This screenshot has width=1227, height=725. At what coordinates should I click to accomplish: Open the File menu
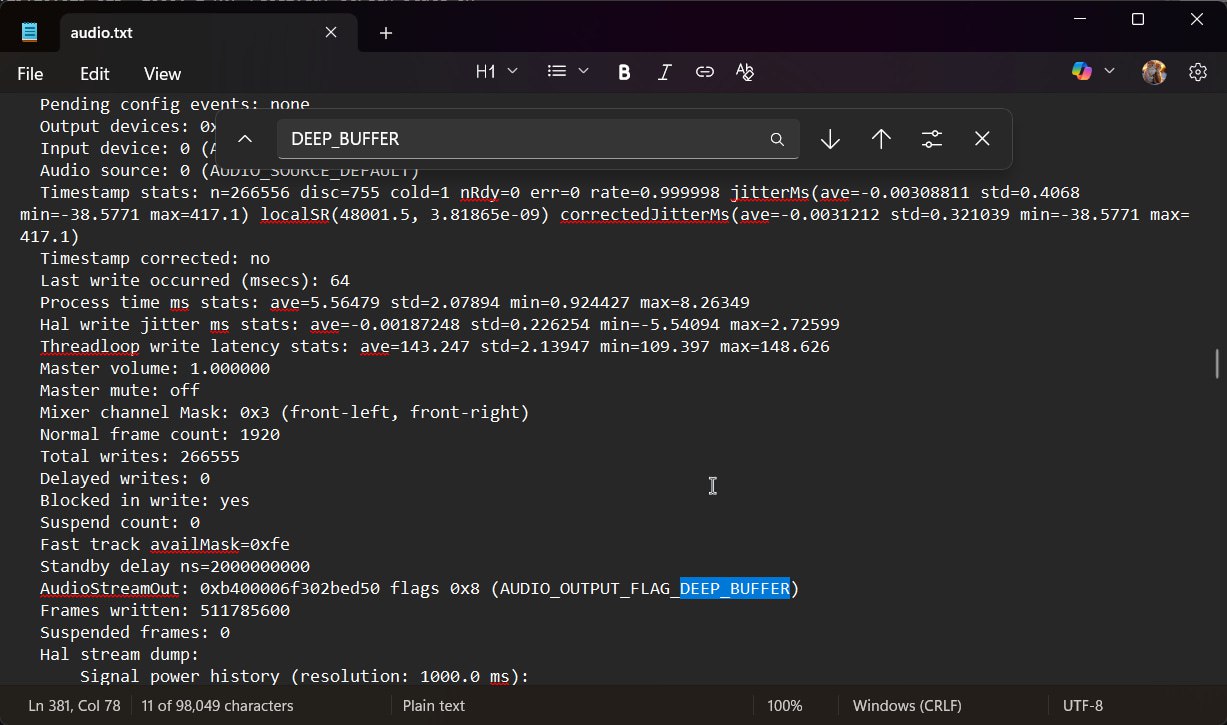pyautogui.click(x=30, y=74)
